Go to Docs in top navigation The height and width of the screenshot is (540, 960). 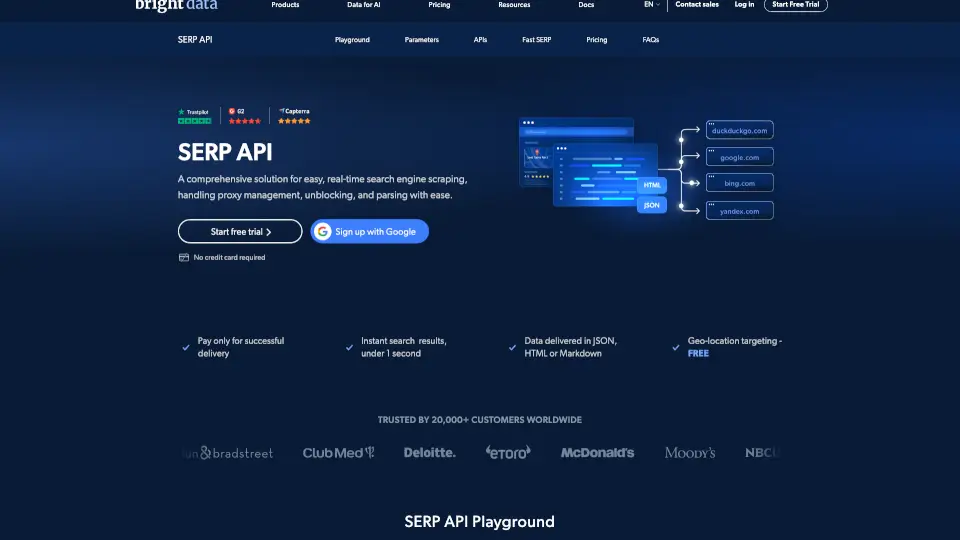point(586,4)
